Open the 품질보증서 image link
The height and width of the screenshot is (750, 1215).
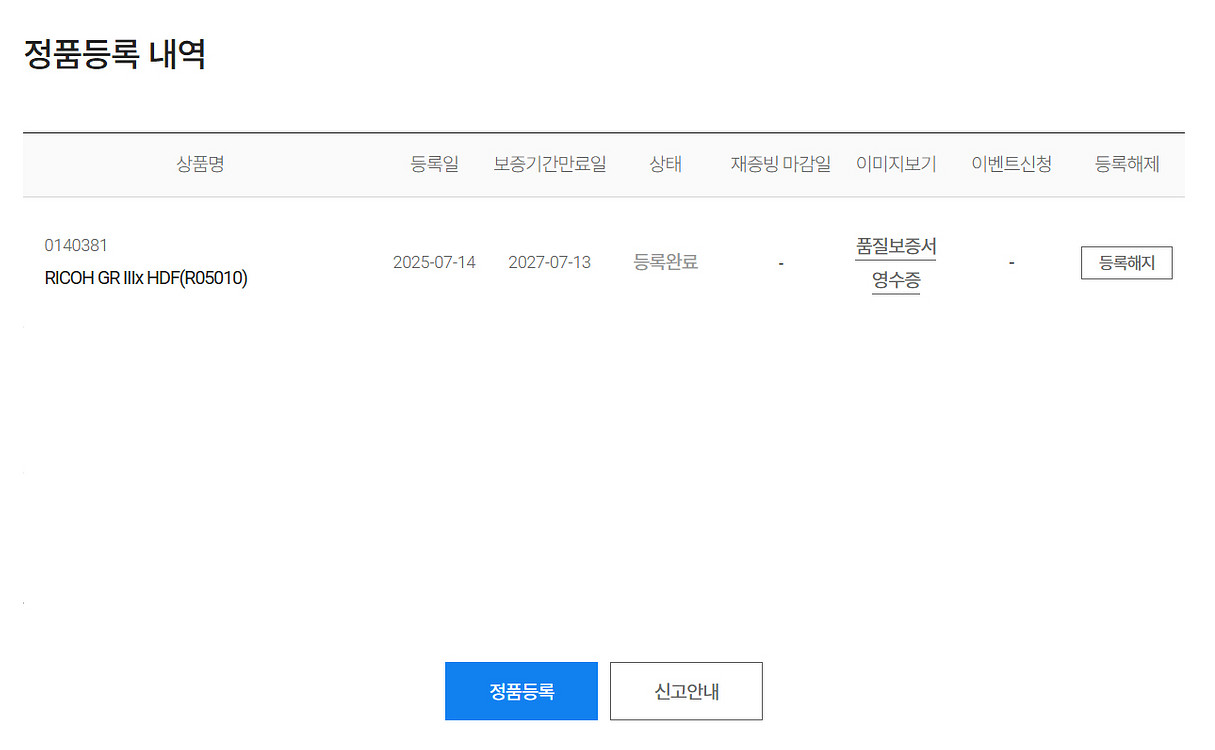896,246
